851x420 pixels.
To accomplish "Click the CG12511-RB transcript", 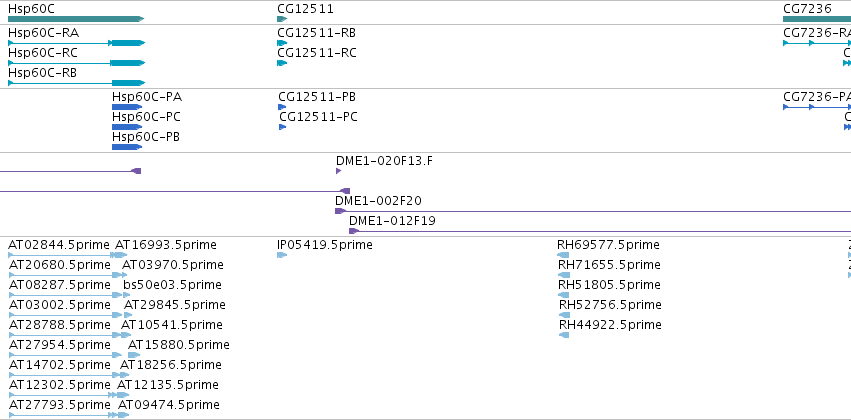I will [282, 43].
